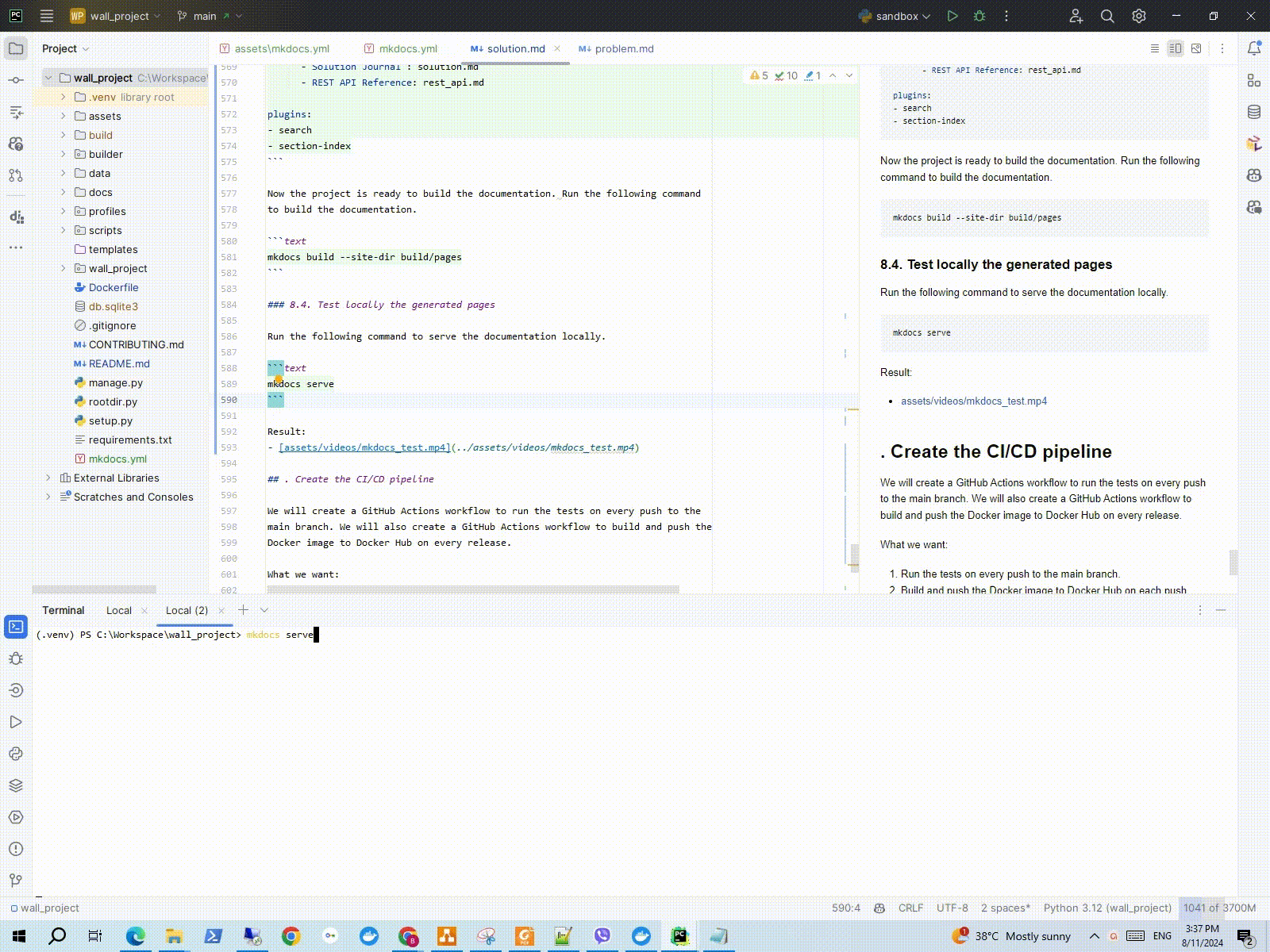1270x952 pixels.
Task: Open the Python Packages tool window
Action: (16, 785)
